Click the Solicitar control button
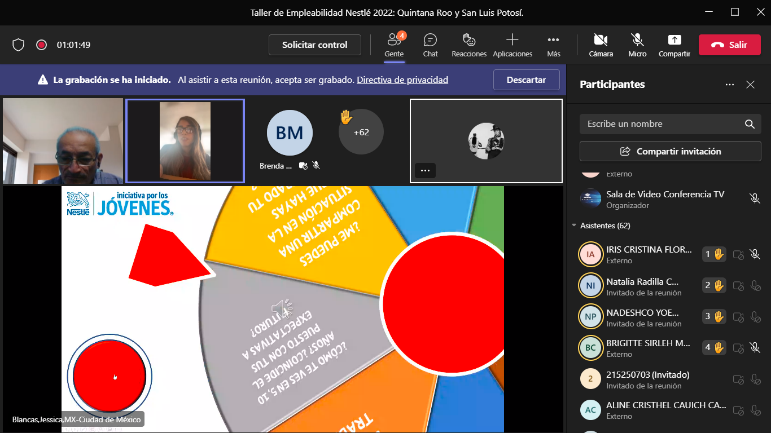The width and height of the screenshot is (771, 433). point(314,45)
